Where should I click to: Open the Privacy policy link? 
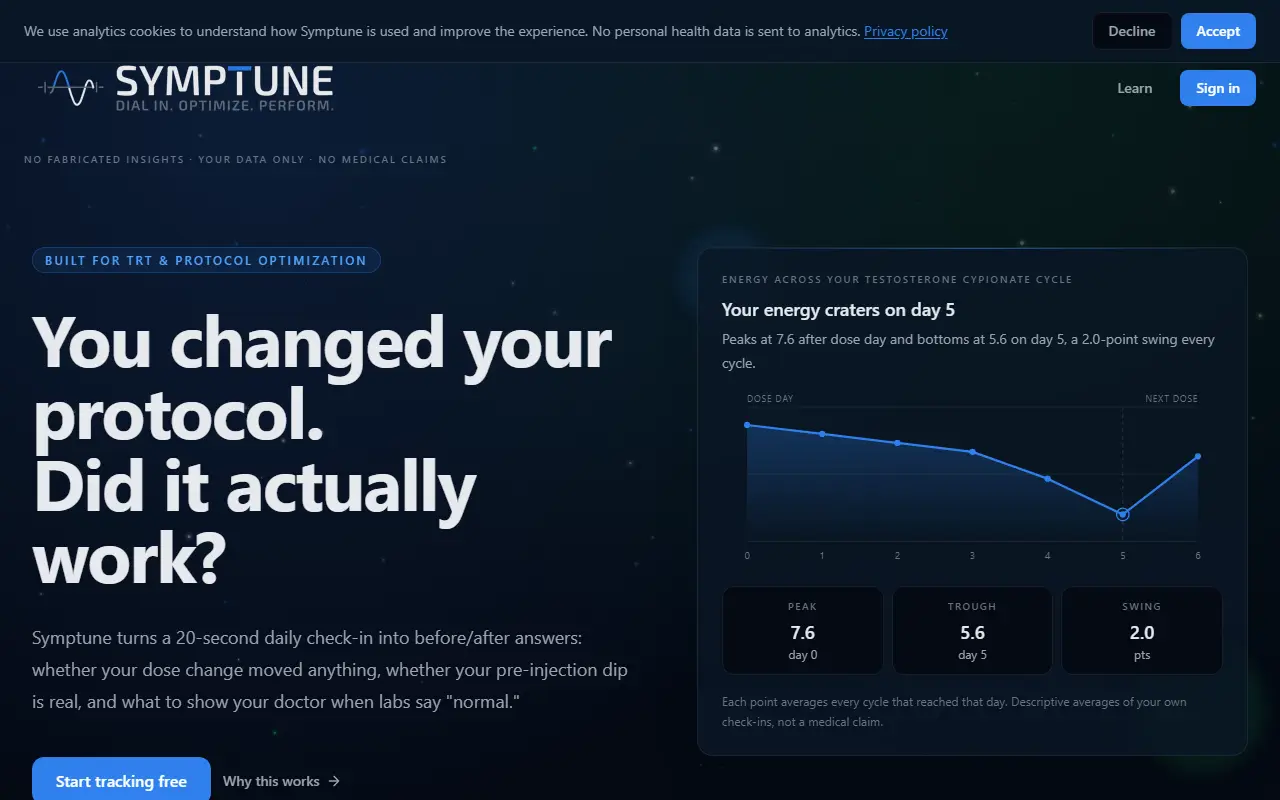tap(905, 31)
